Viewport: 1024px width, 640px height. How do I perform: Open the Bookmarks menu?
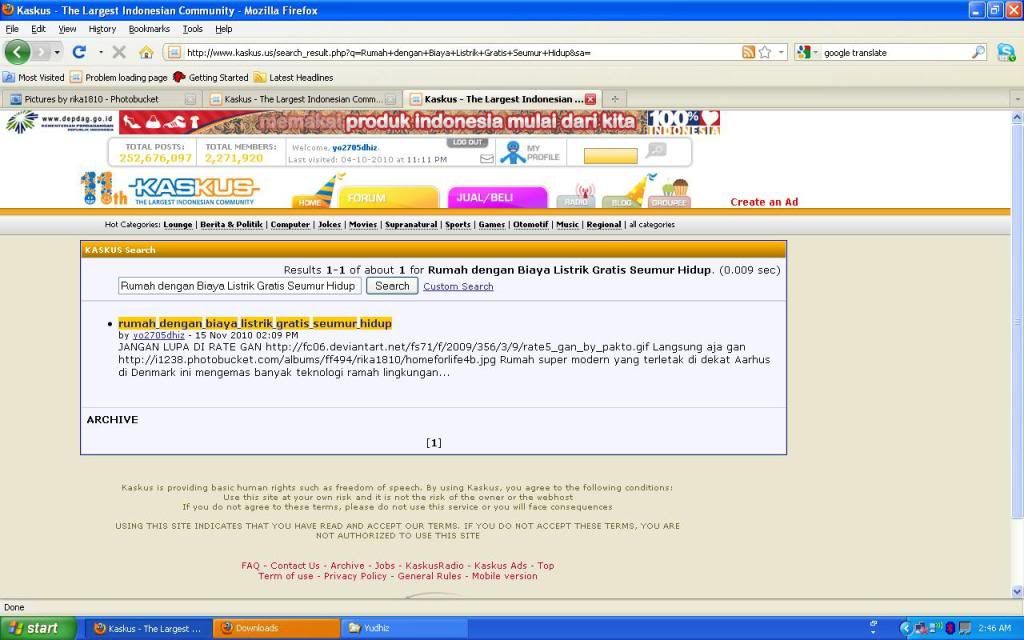(x=149, y=29)
